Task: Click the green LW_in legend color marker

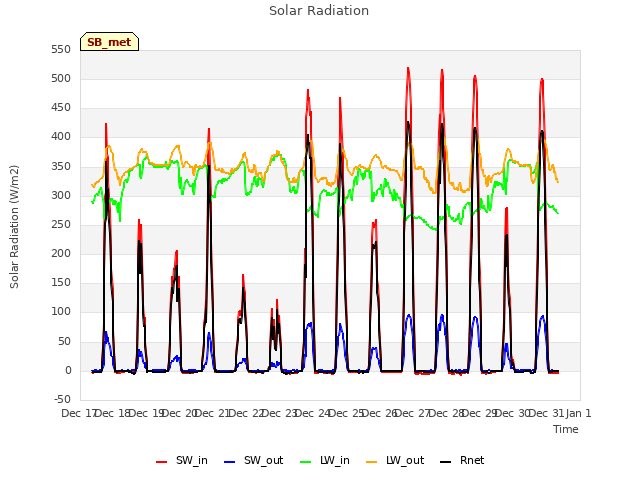Action: (306, 462)
